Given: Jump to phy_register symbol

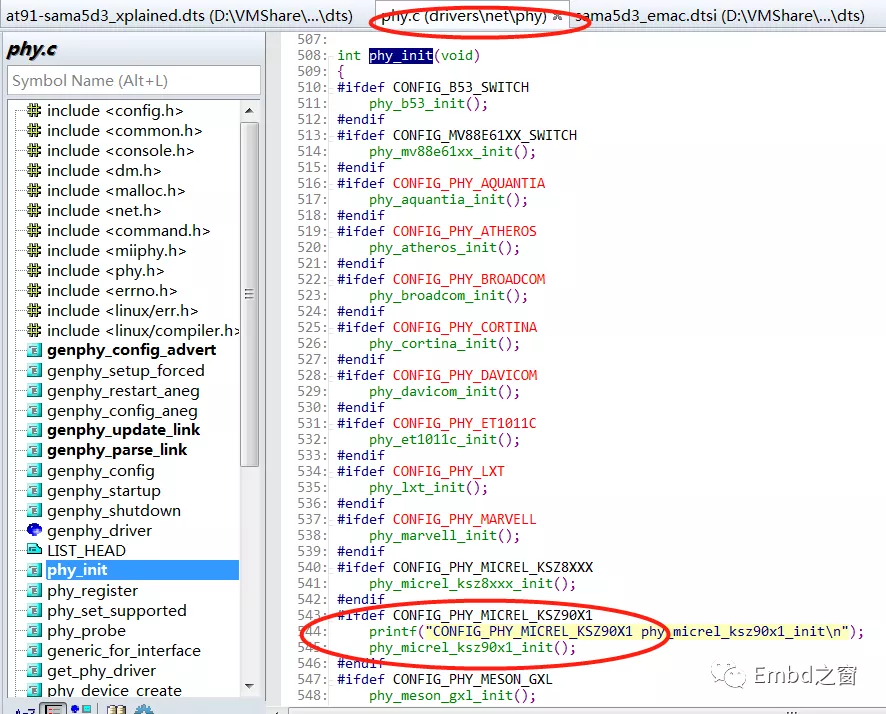Looking at the screenshot, I should pyautogui.click(x=93, y=591).
